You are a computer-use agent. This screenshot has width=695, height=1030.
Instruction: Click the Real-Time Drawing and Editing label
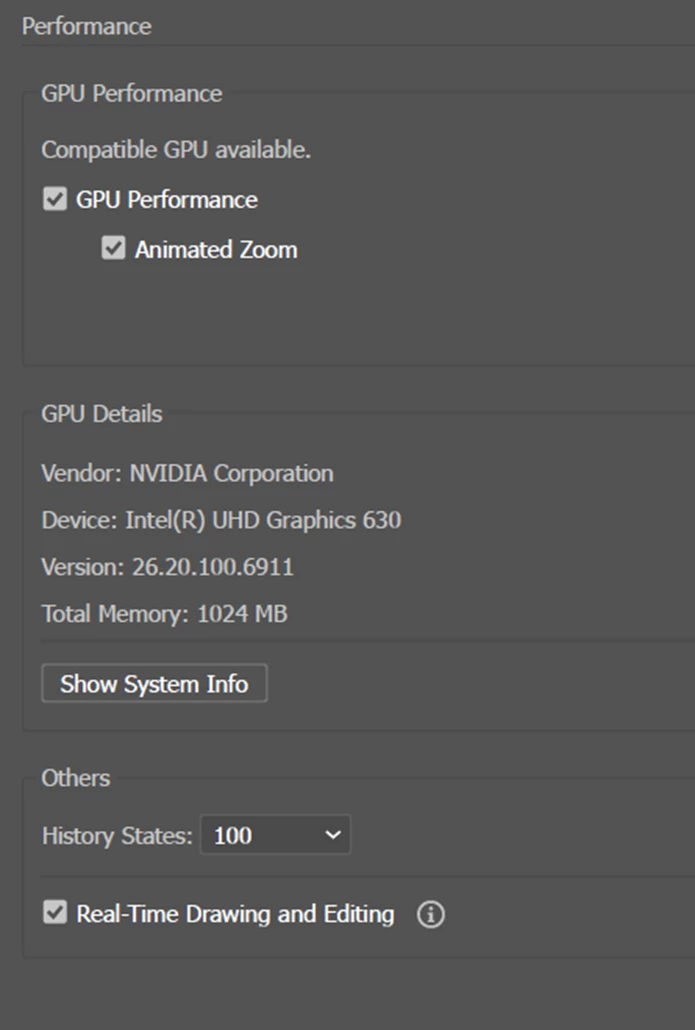coord(235,914)
